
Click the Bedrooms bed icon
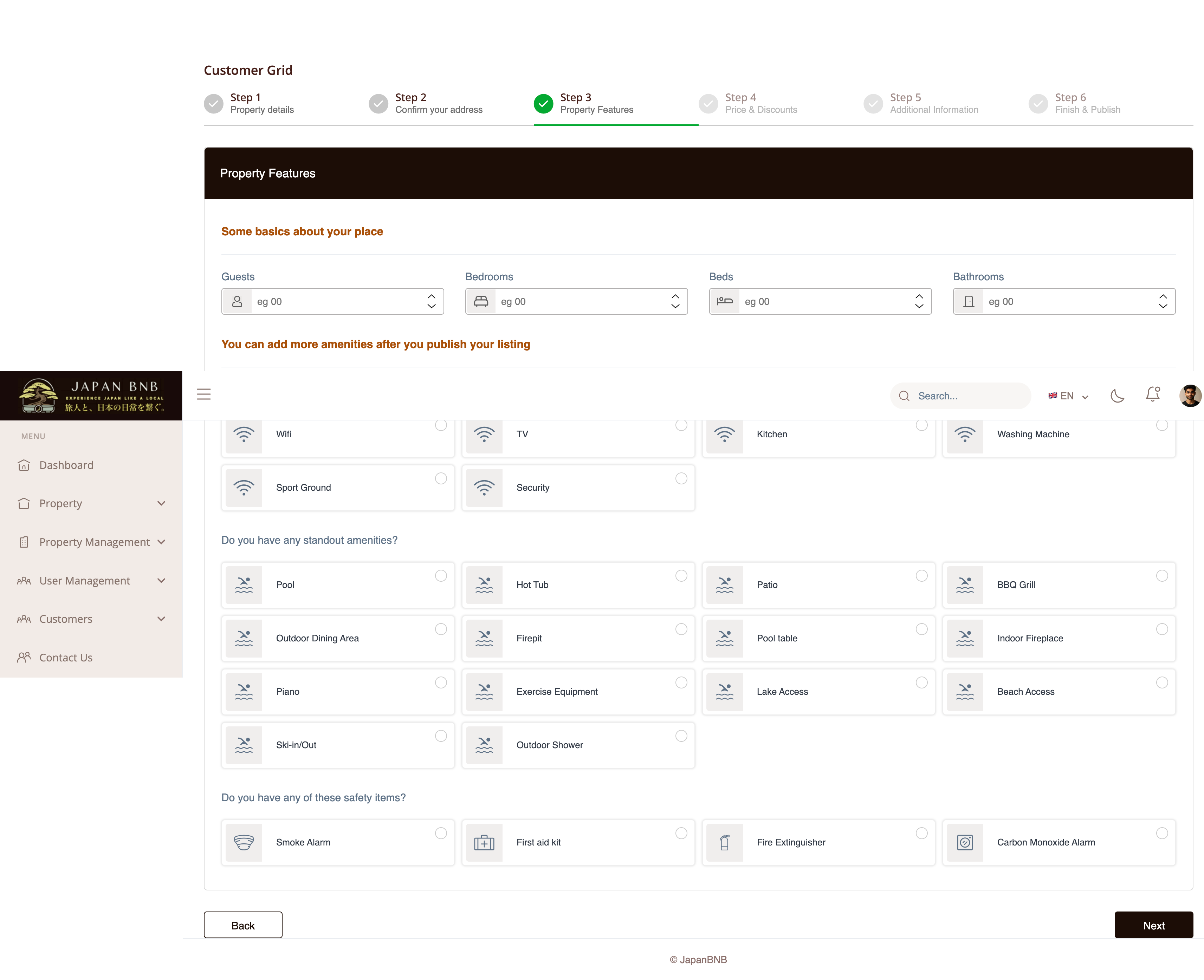tap(481, 301)
